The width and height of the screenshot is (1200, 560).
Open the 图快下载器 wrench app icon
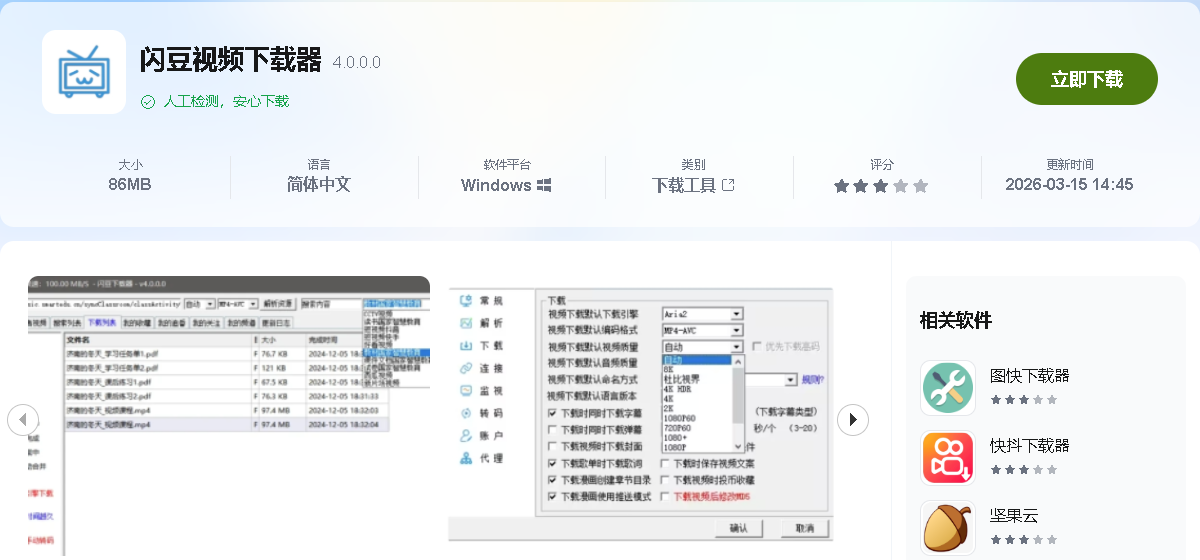point(948,388)
